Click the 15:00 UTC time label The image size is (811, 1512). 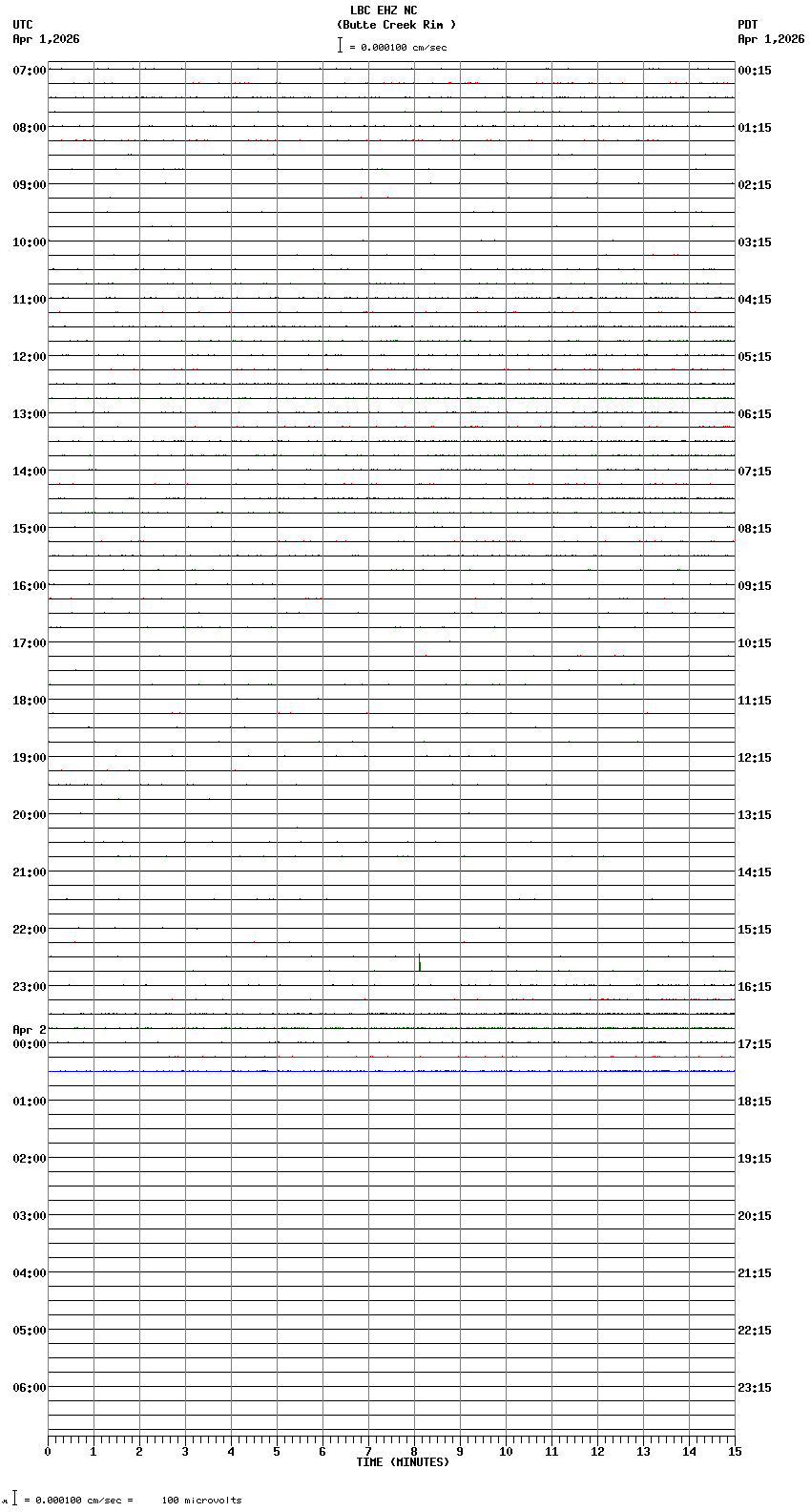coord(30,529)
